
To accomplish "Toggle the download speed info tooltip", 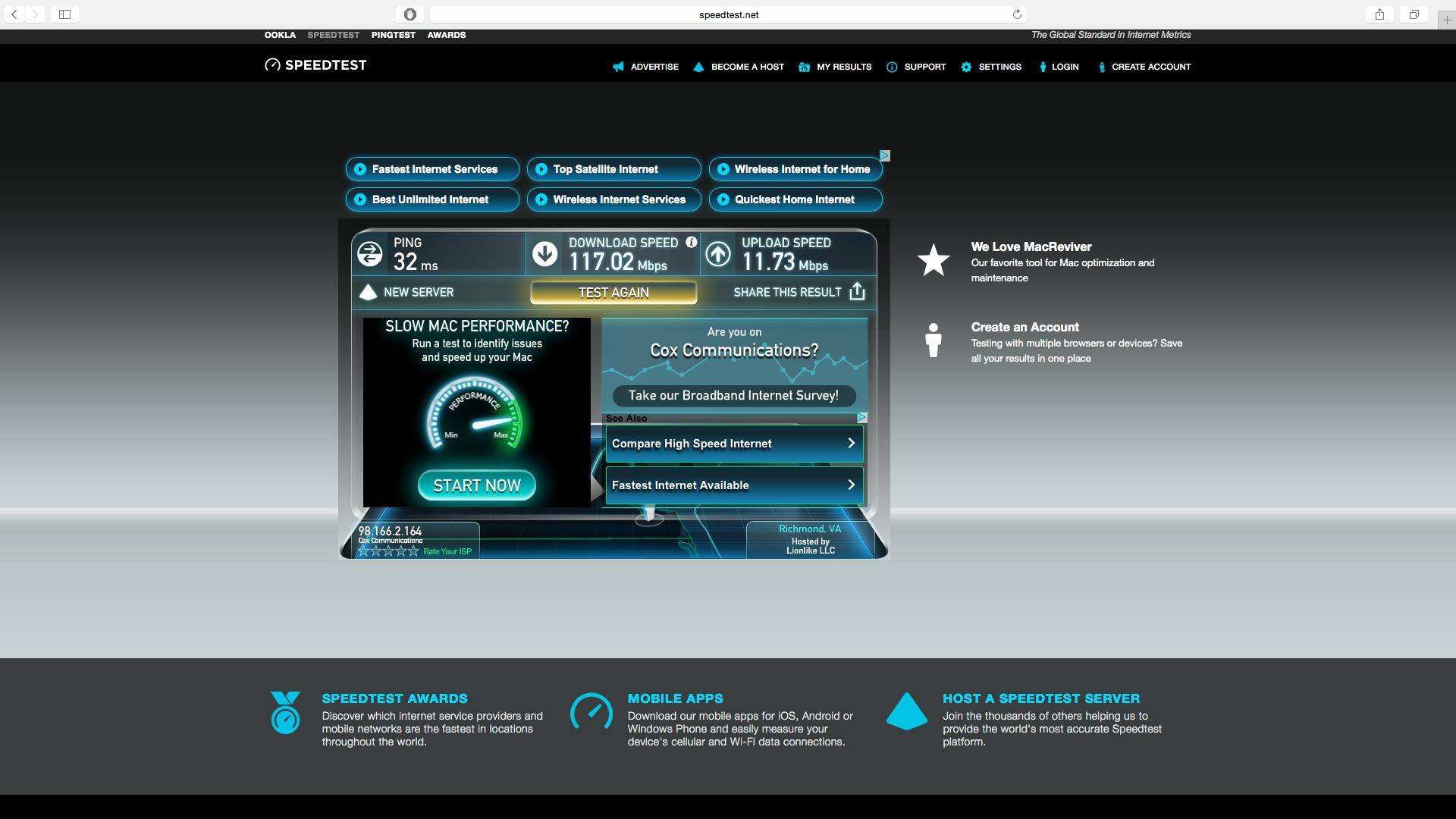I will (x=690, y=241).
